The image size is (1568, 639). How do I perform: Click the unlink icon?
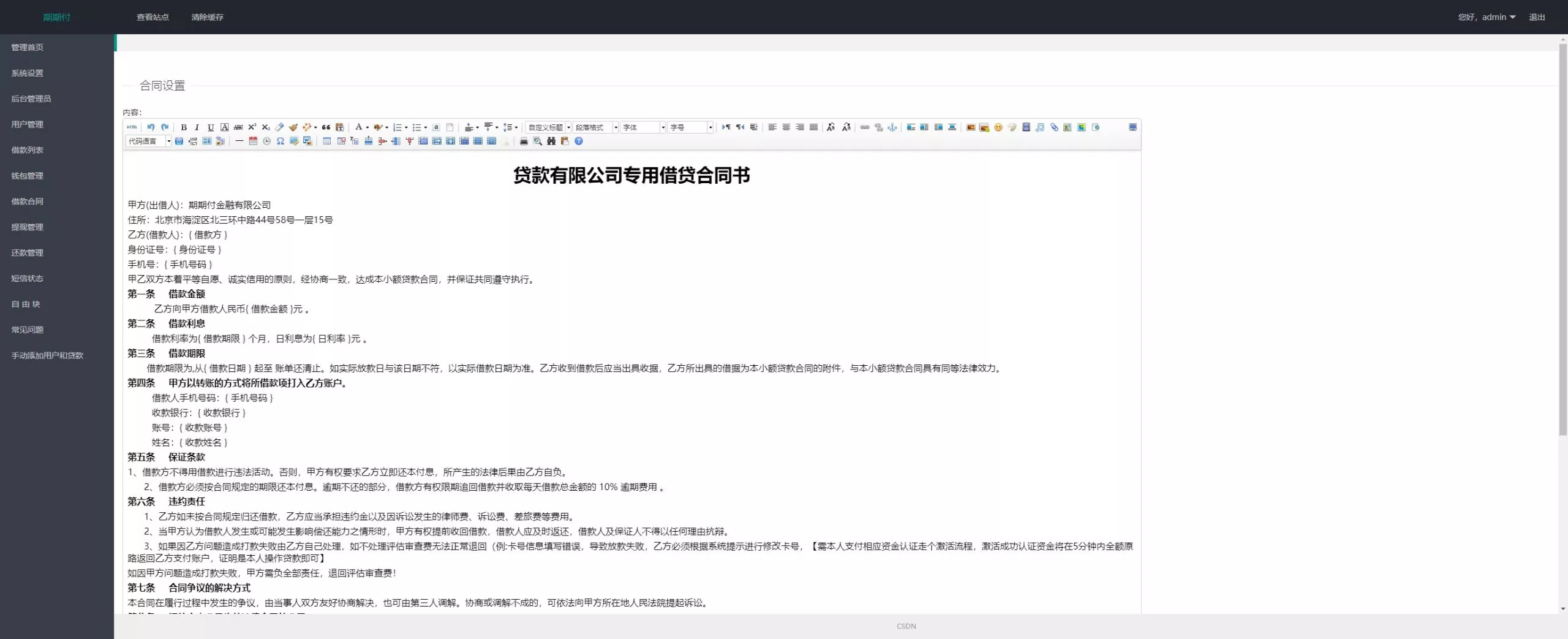(x=879, y=127)
